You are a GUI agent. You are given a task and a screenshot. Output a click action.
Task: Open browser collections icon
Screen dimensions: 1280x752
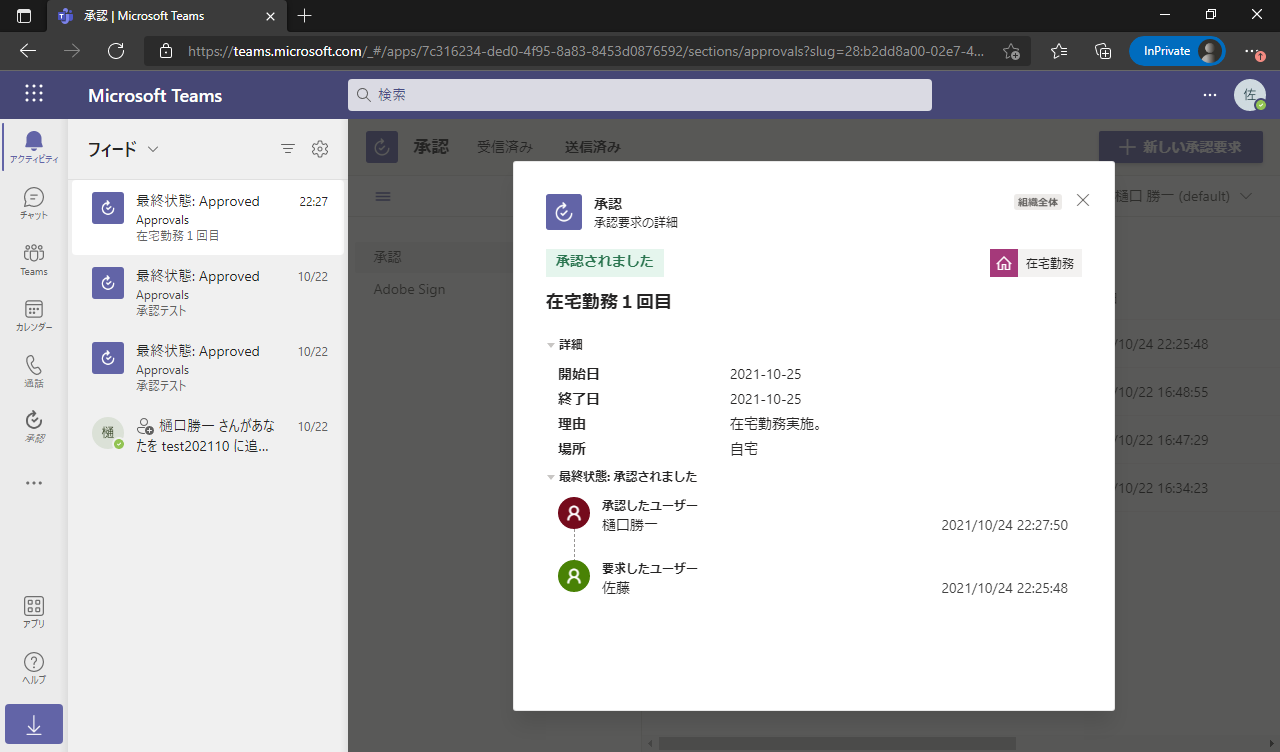pyautogui.click(x=1104, y=51)
